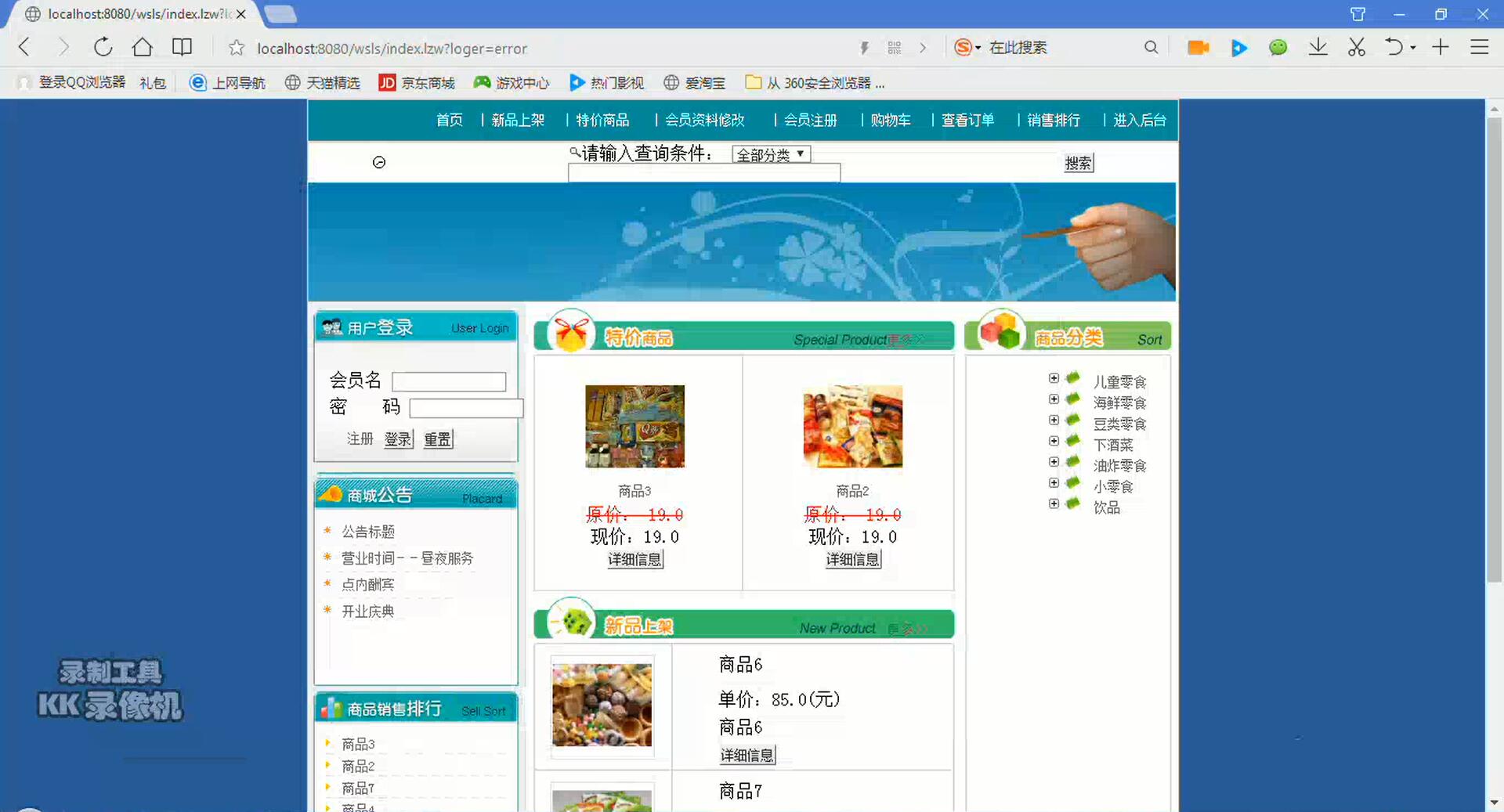Click the 搜索 button
Image resolution: width=1504 pixels, height=812 pixels.
click(x=1078, y=163)
